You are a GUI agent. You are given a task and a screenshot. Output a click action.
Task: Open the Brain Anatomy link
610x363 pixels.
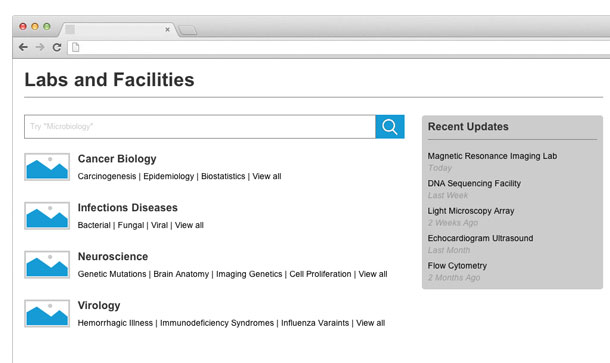[x=181, y=274]
